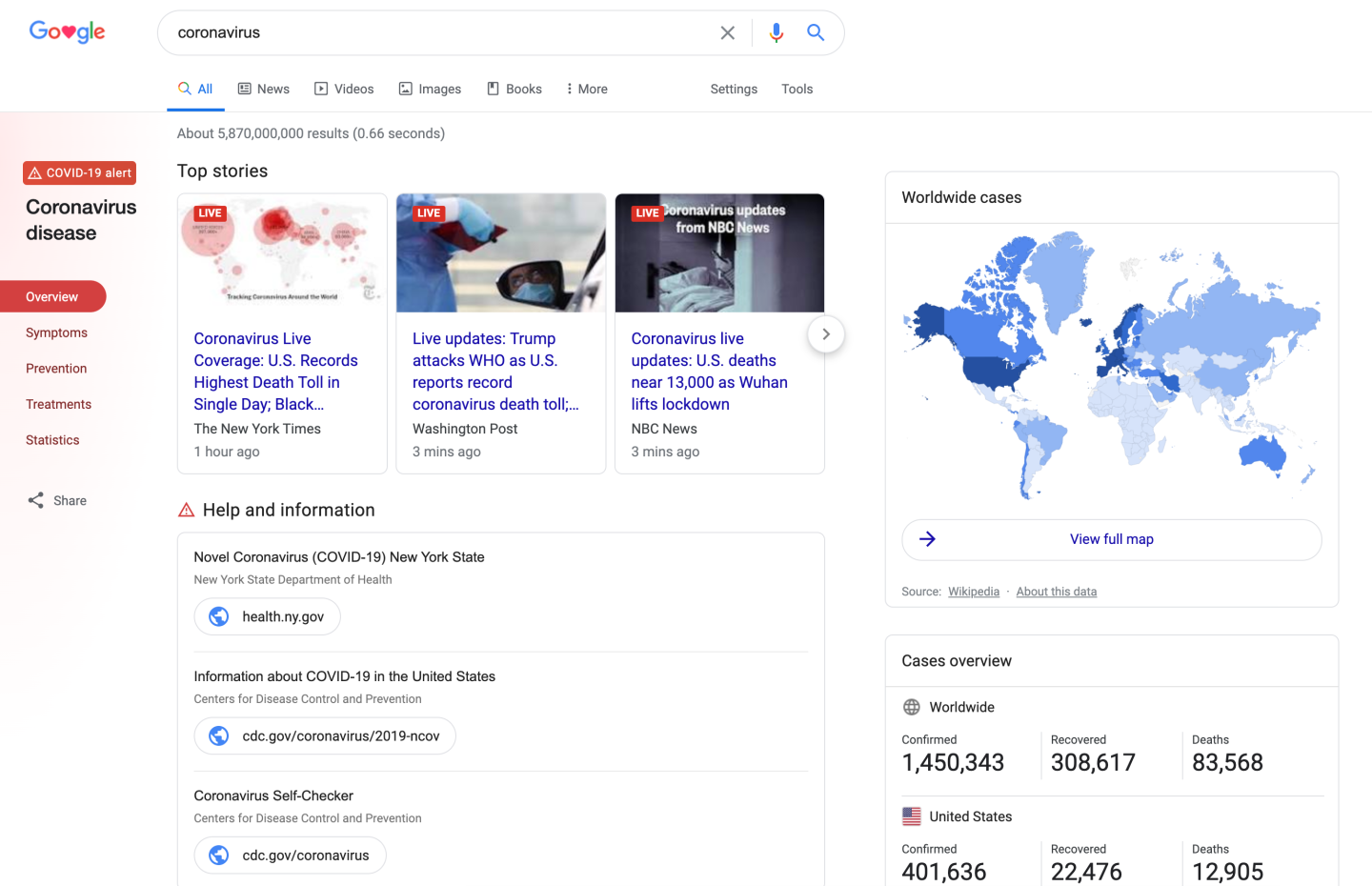Open the Tools menu
Image resolution: width=1372 pixels, height=886 pixels.
coord(797,89)
